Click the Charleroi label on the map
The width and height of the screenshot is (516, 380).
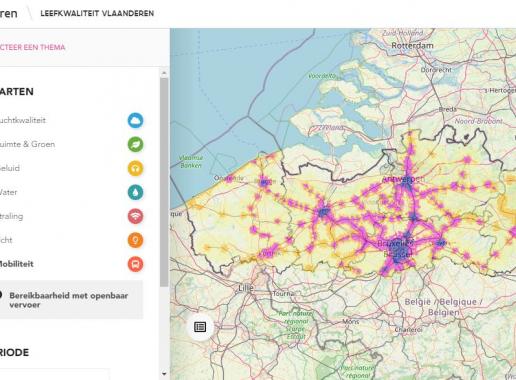[x=408, y=330]
